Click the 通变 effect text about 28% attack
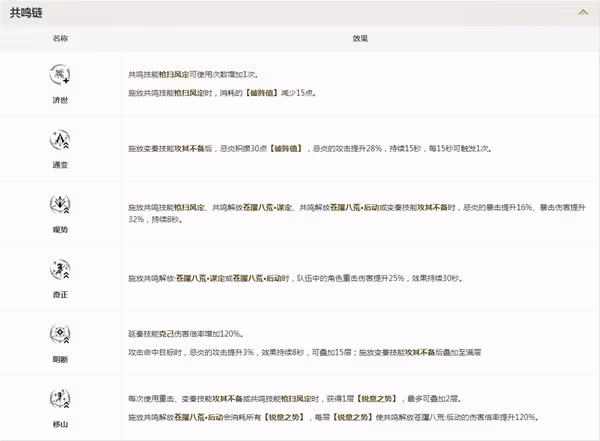This screenshot has width=600, height=441. (310, 149)
